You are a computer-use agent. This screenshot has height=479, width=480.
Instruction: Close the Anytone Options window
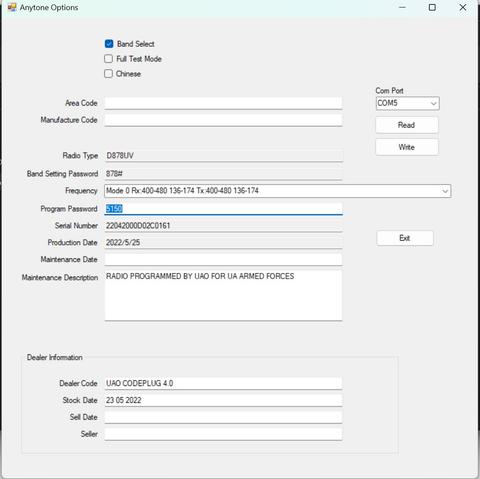(x=463, y=7)
